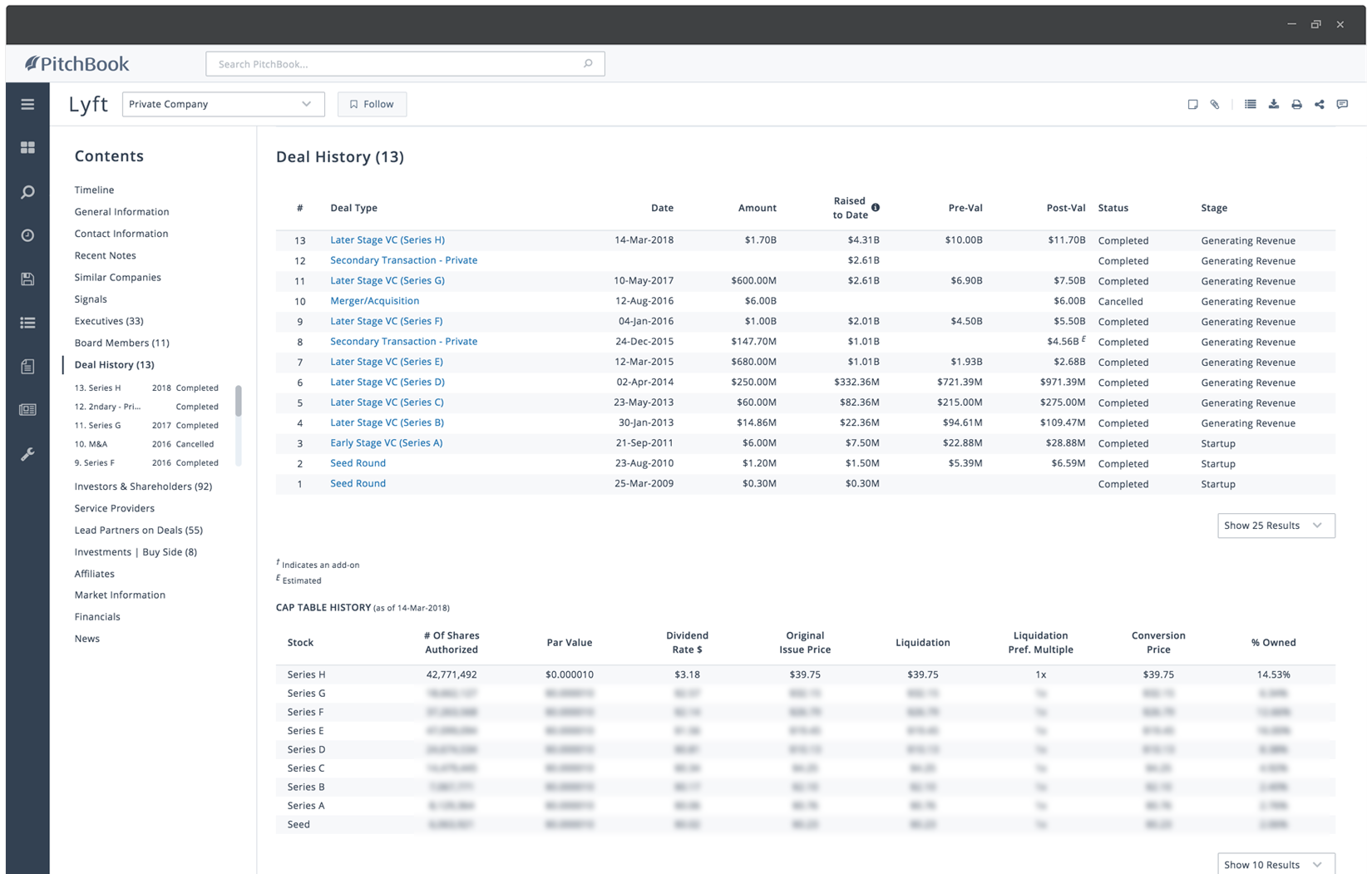Screen dimensions: 1372x874
Task: Open the history clock icon
Action: point(27,235)
